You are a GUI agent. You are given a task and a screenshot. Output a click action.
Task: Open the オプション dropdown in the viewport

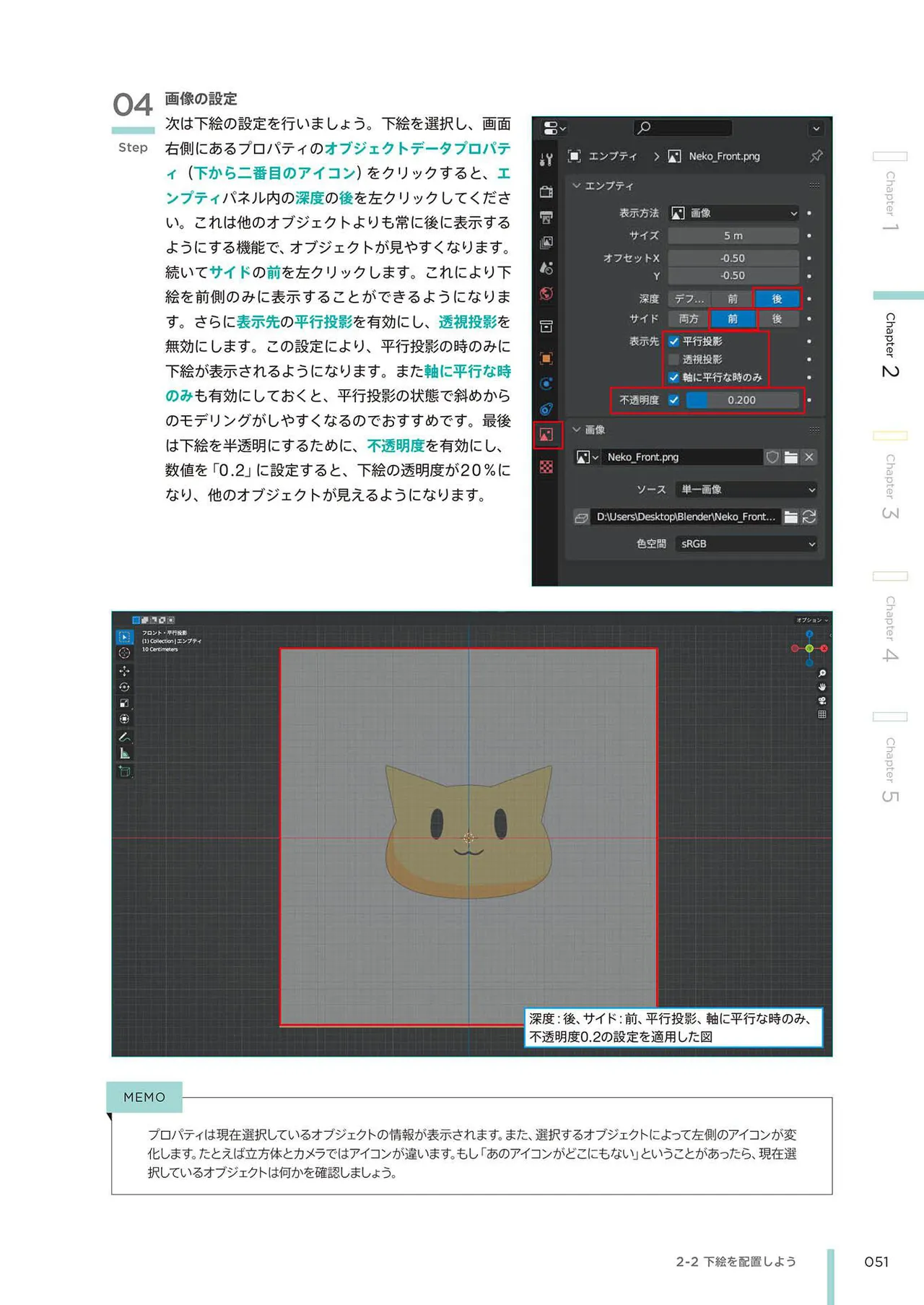coord(812,620)
